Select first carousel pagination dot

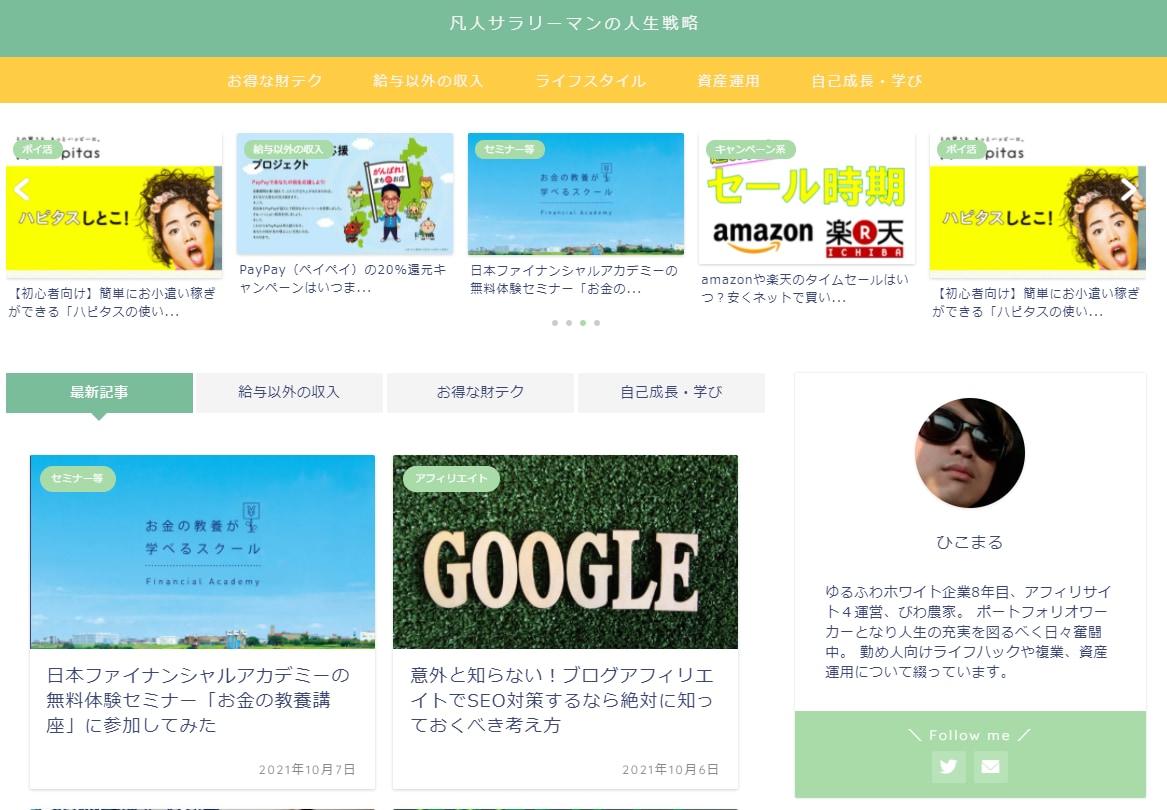[554, 323]
